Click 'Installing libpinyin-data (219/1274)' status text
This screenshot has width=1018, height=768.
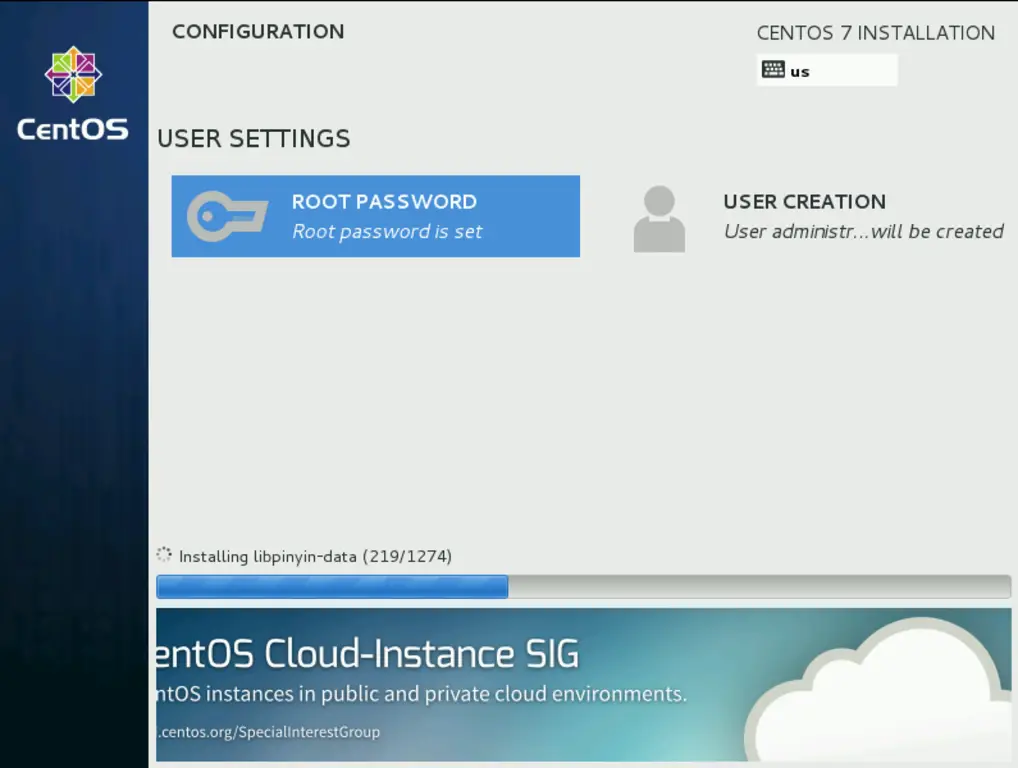click(x=316, y=556)
